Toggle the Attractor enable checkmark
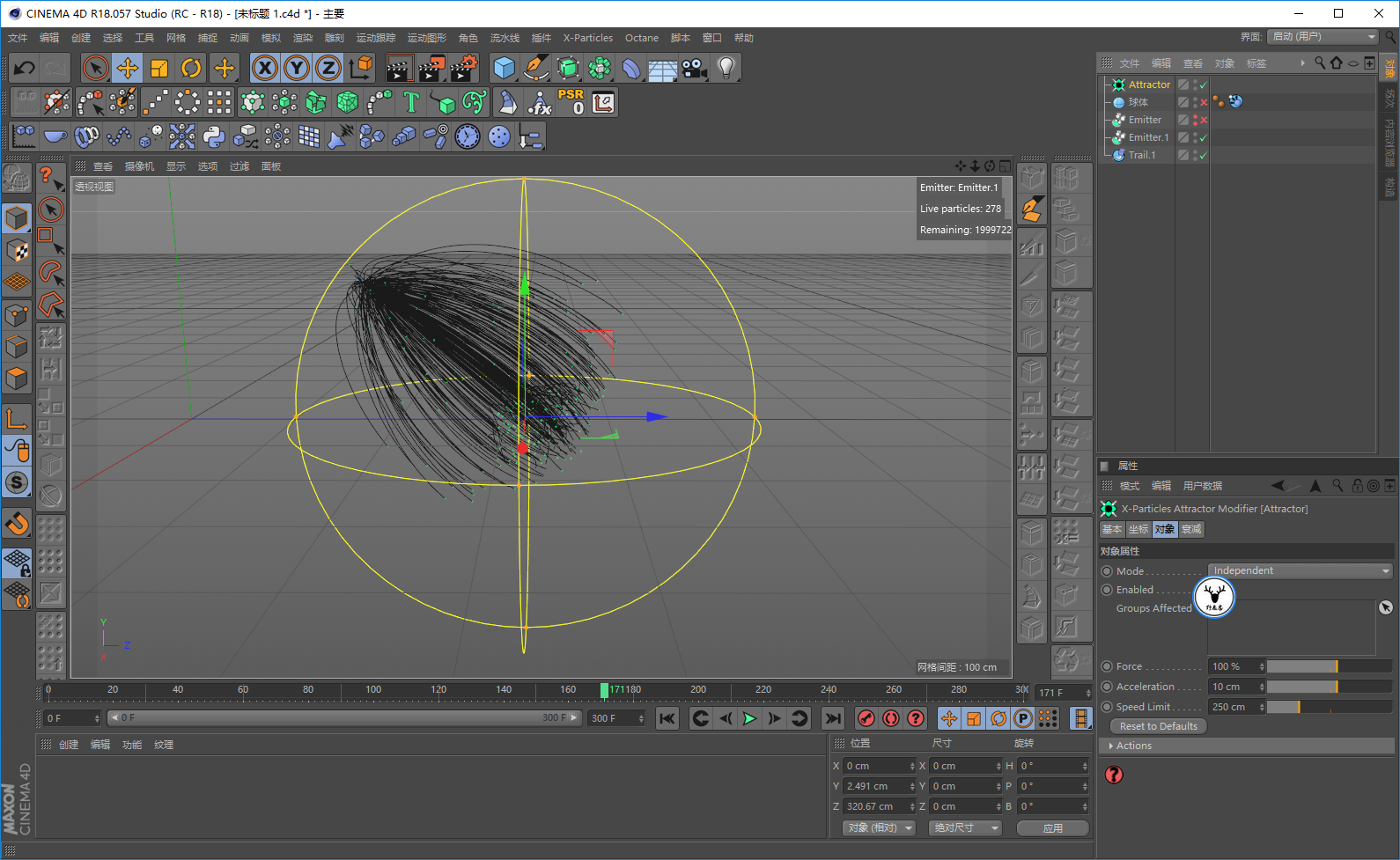 (1204, 85)
